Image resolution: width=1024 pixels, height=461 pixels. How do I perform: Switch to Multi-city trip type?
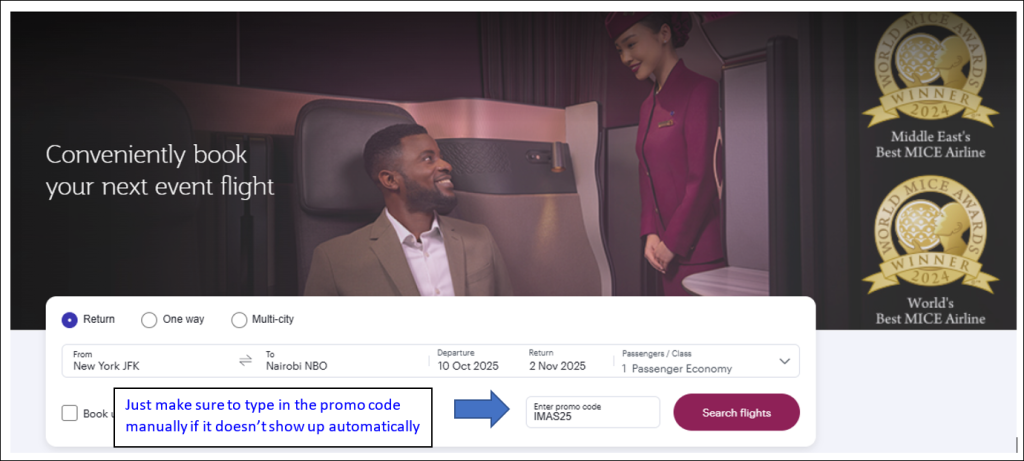point(239,320)
